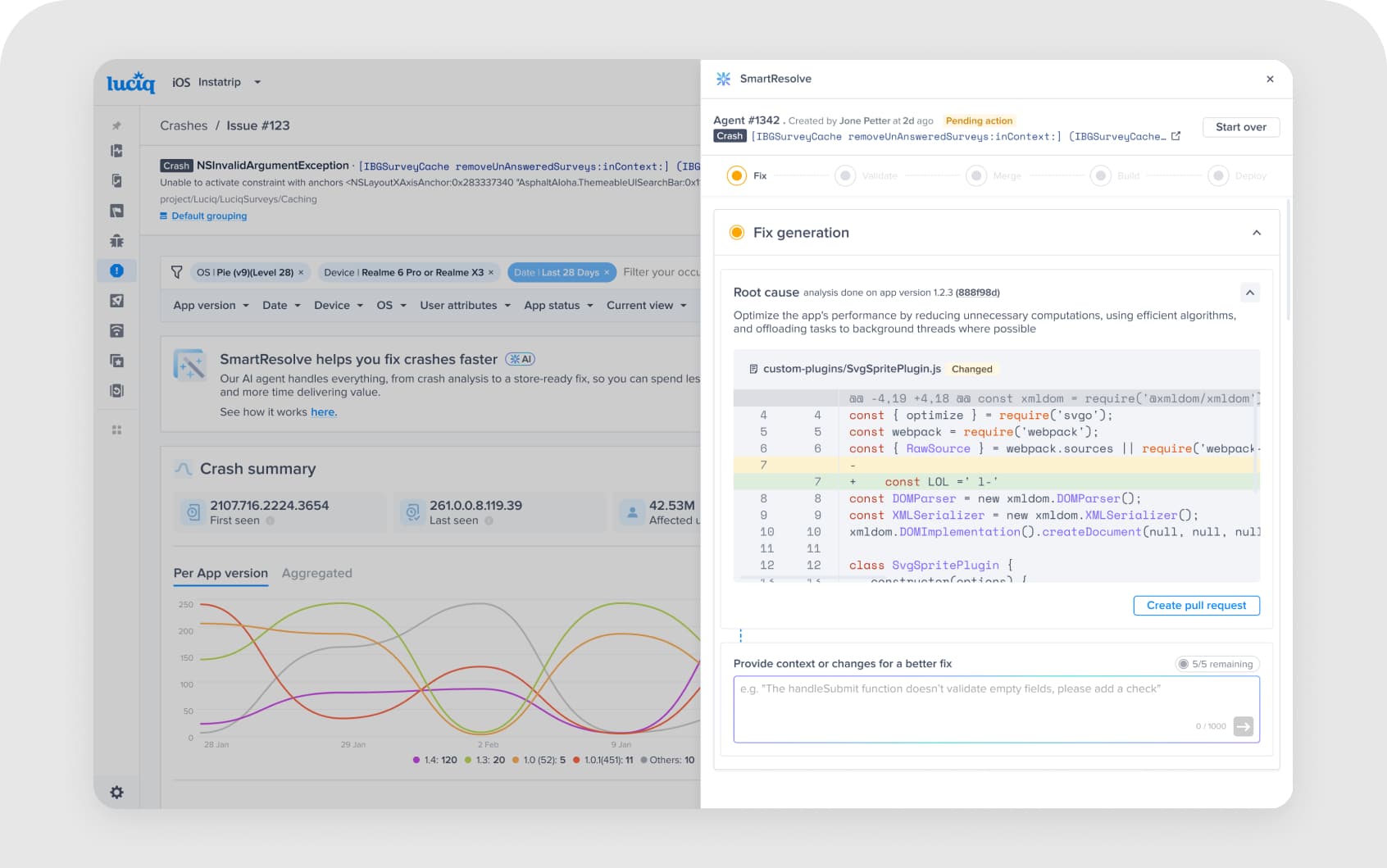This screenshot has width=1387, height=868.
Task: Click the Crash summary chart icon
Action: tap(184, 469)
